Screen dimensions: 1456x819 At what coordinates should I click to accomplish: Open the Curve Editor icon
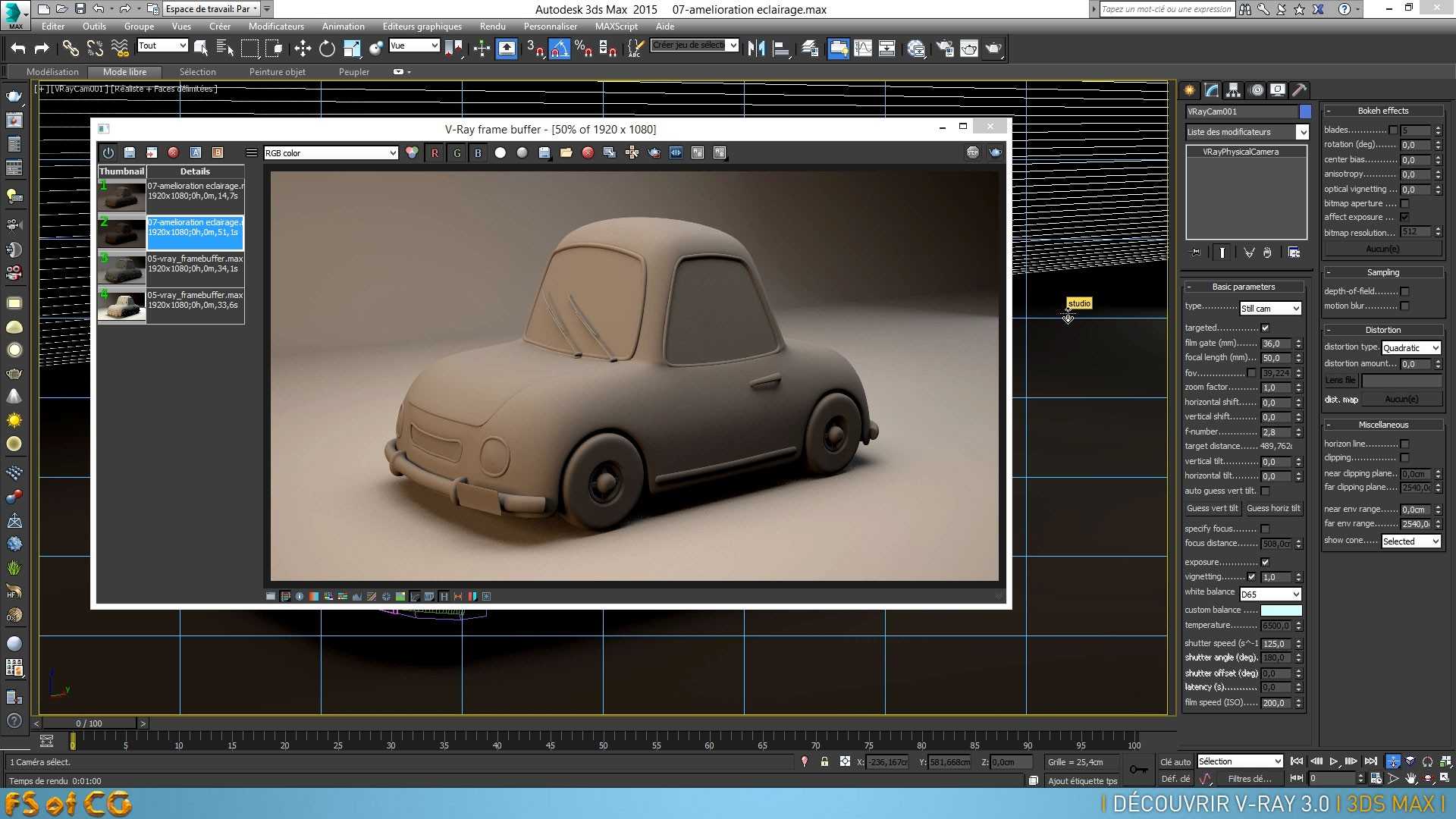pos(863,49)
